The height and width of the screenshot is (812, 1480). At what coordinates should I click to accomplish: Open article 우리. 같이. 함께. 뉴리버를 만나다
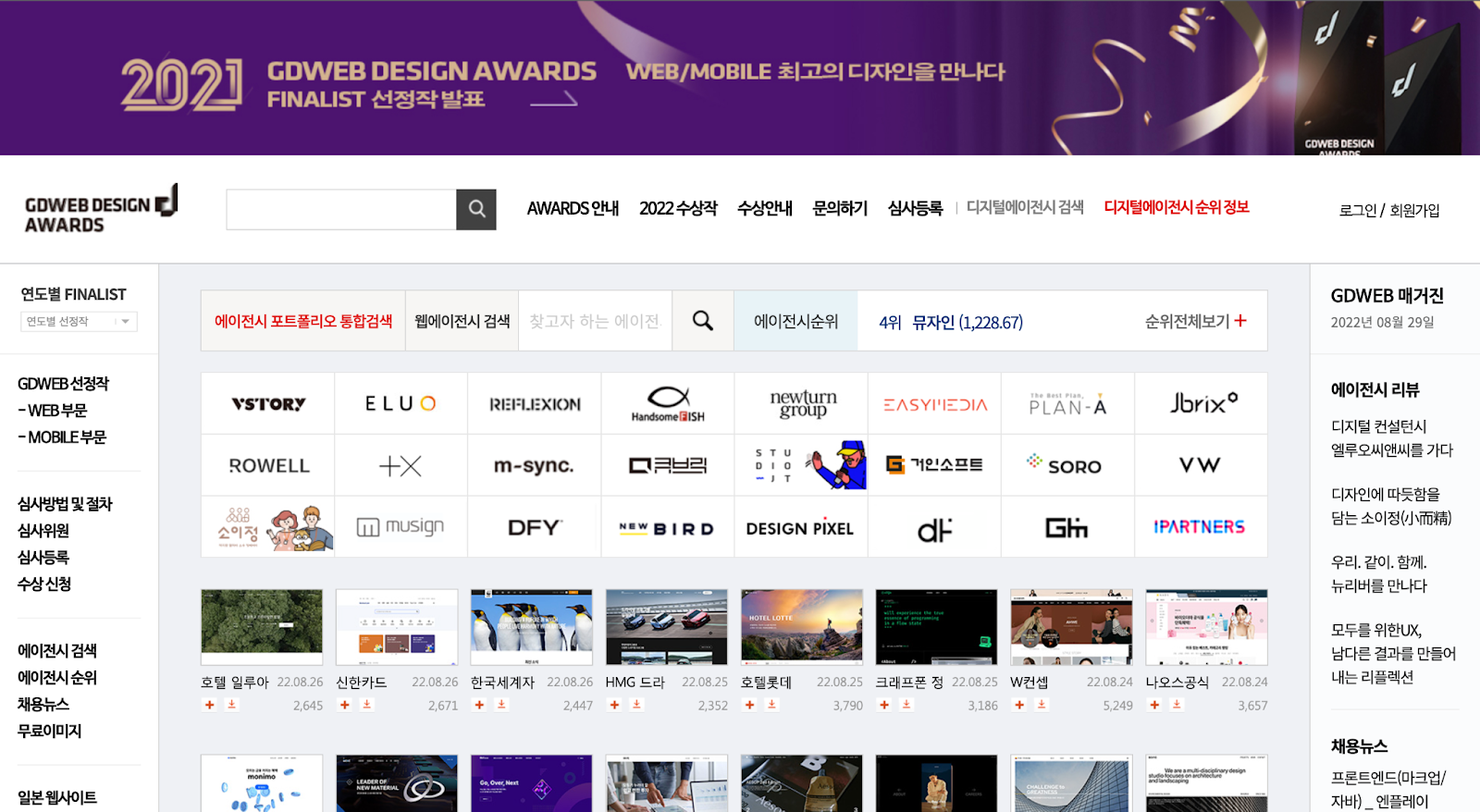[1379, 574]
